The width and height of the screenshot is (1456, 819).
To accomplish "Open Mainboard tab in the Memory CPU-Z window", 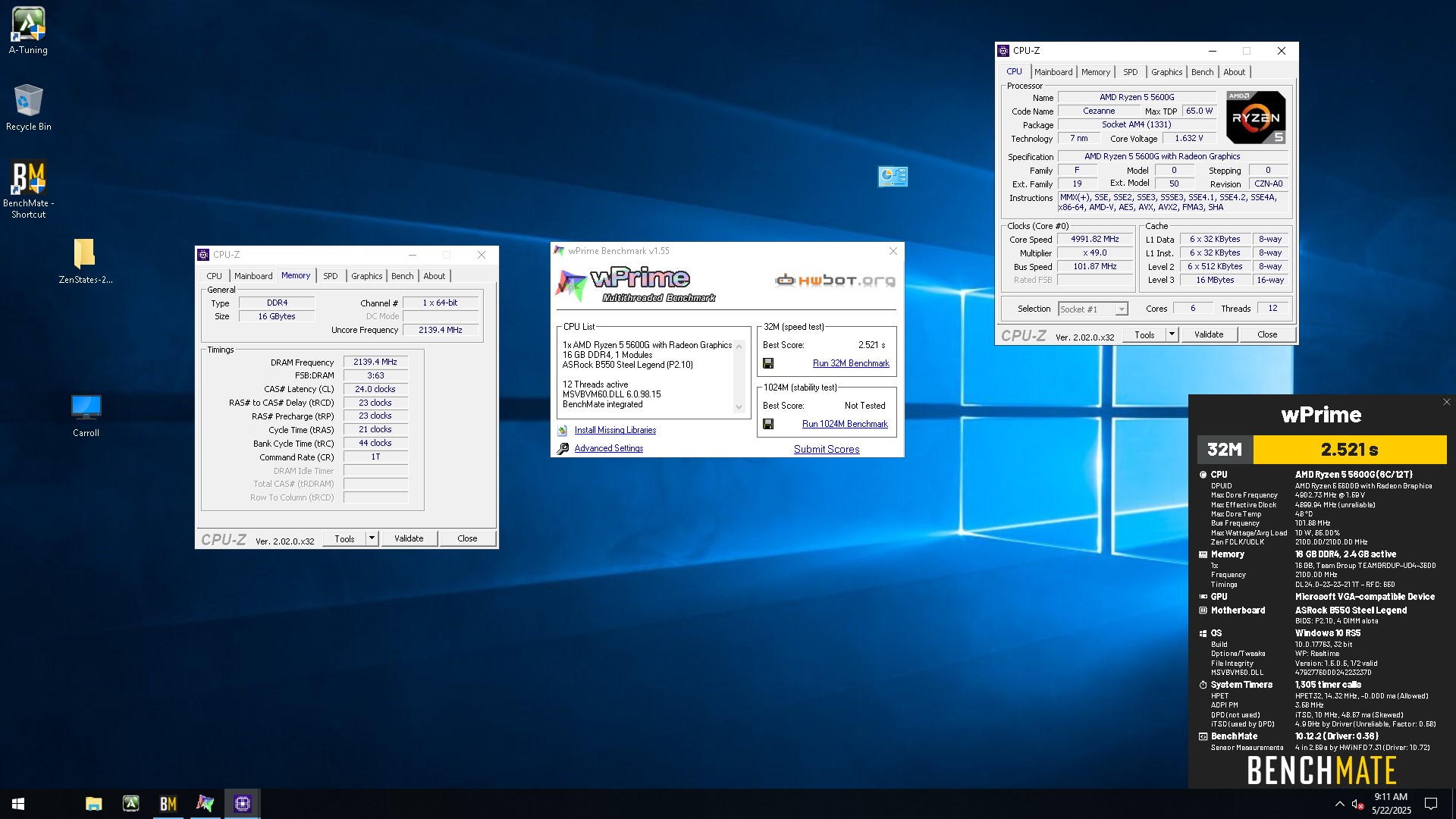I will [253, 276].
